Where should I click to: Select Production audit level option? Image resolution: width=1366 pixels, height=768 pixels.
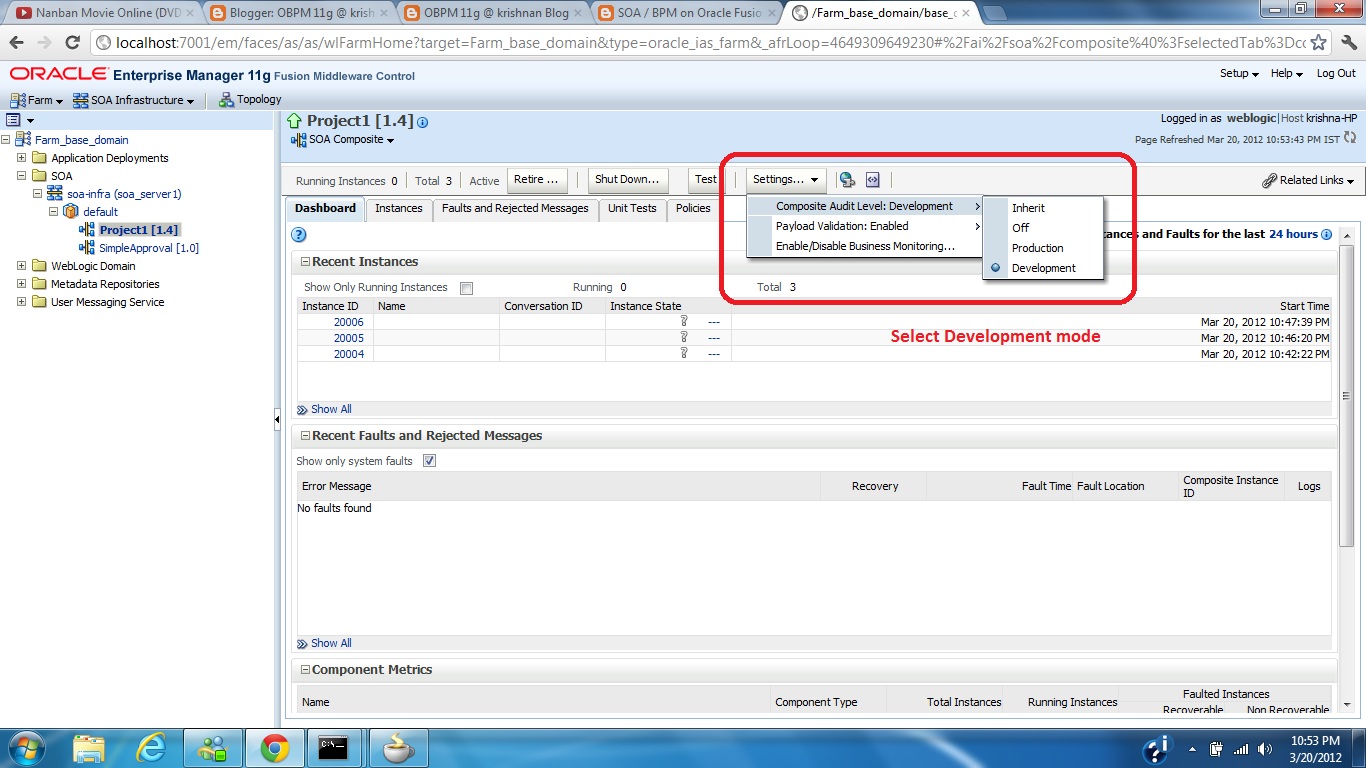point(1043,248)
